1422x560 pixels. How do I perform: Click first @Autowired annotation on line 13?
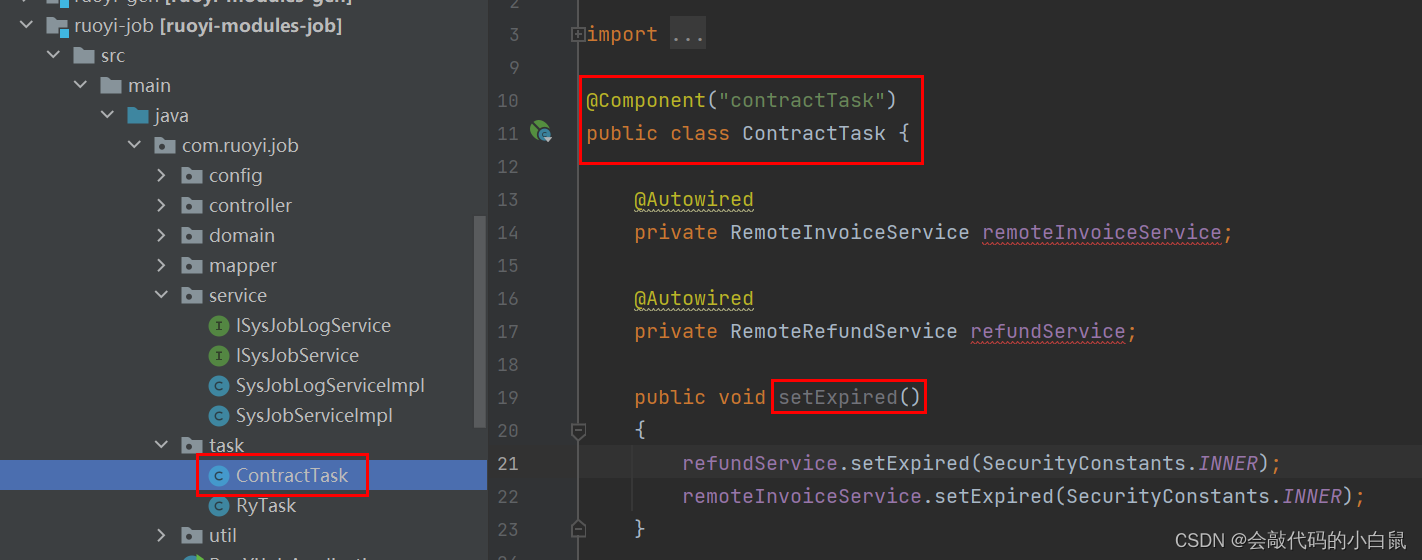pos(693,200)
